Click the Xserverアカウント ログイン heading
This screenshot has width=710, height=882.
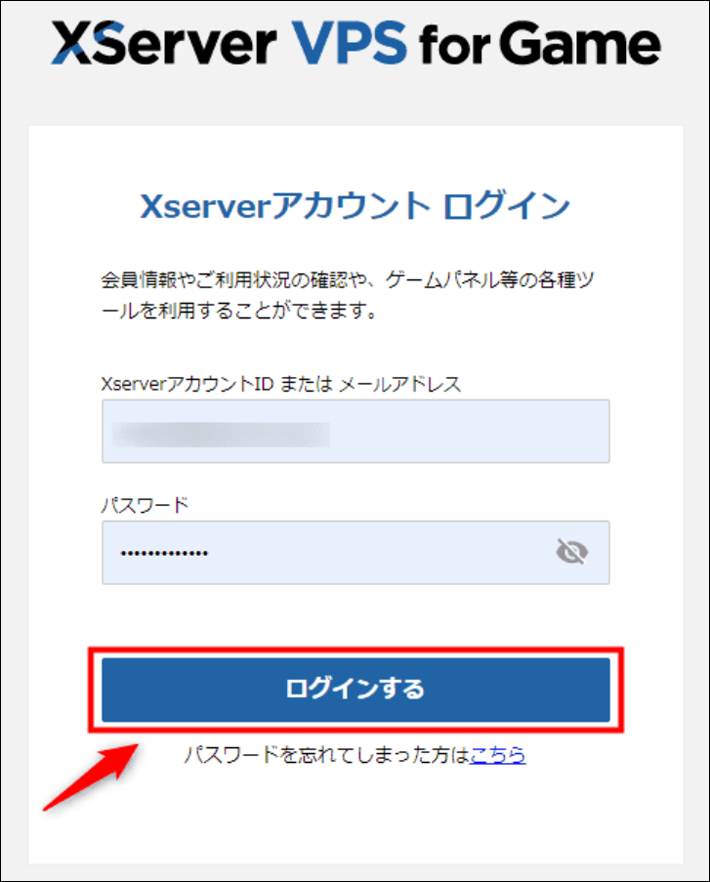pyautogui.click(x=356, y=206)
